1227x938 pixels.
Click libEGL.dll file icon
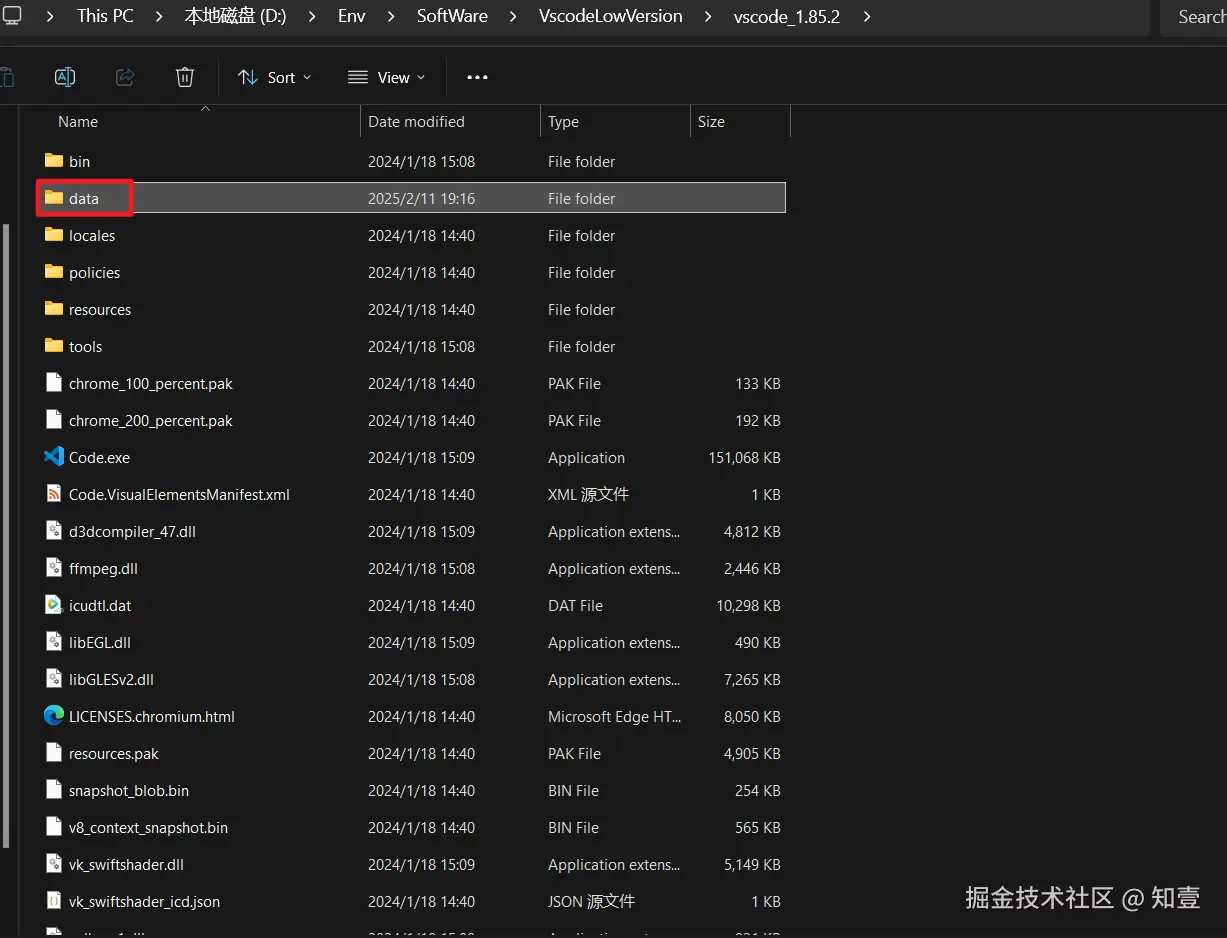[54, 642]
